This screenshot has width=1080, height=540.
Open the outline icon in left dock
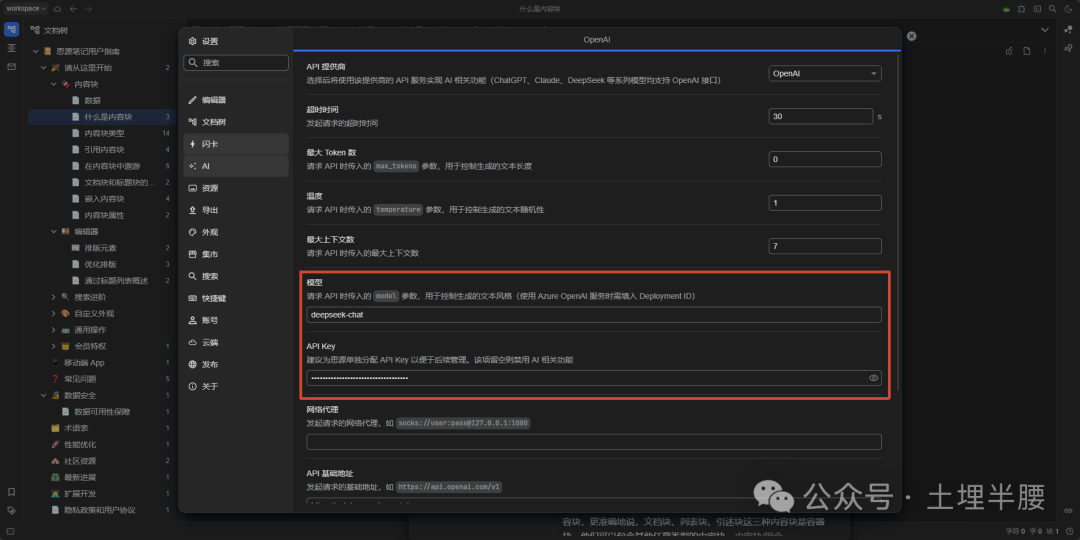(x=12, y=48)
